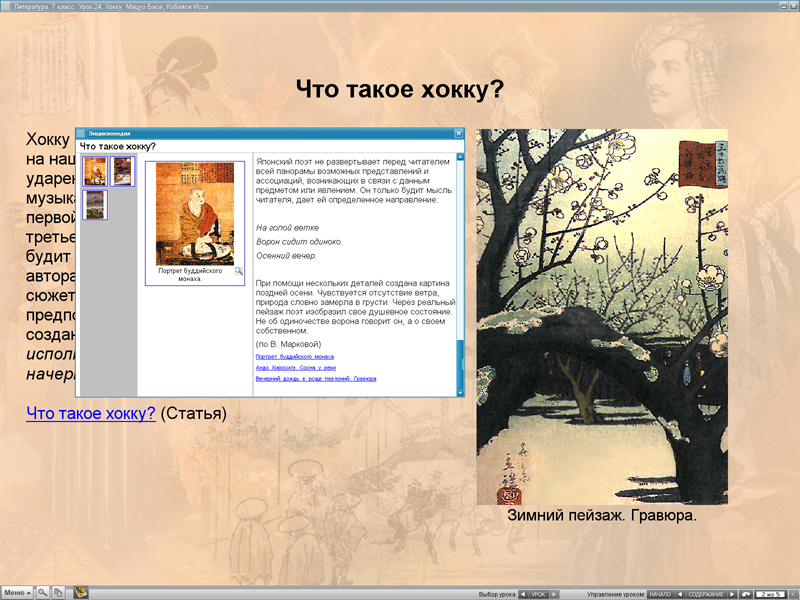This screenshot has width=800, height=600.
Task: Go to previous lesson with the left arrow
Action: coord(524,592)
